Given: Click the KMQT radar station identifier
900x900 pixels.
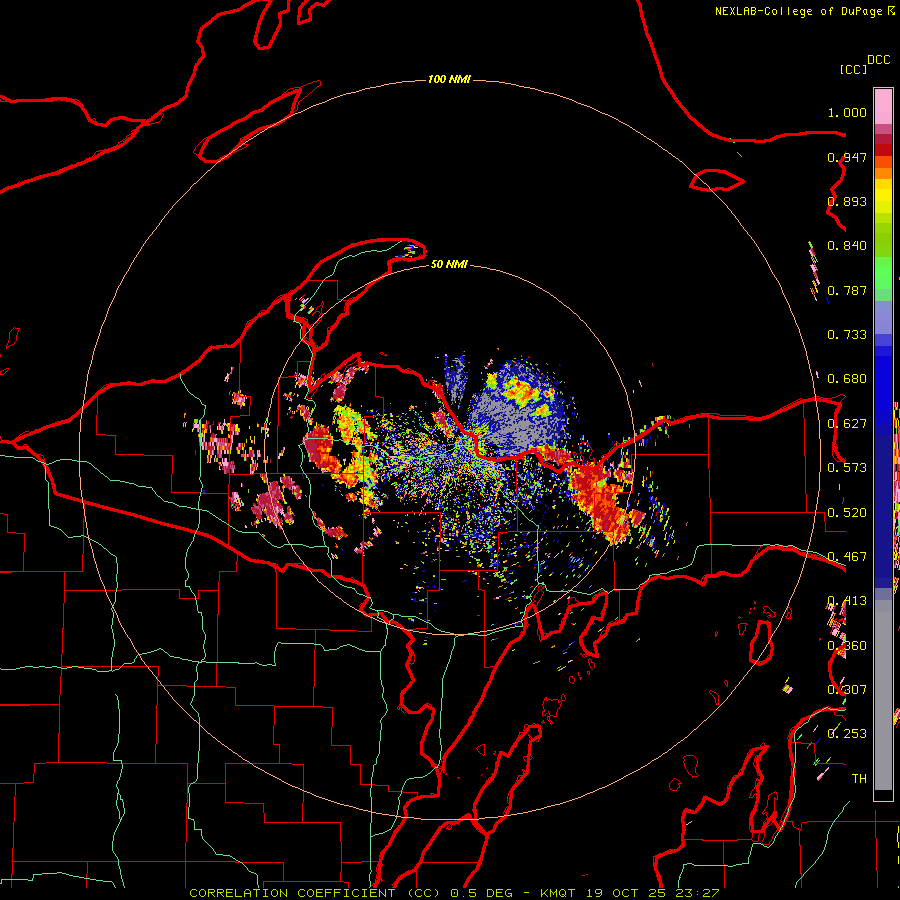Looking at the screenshot, I should [557, 893].
